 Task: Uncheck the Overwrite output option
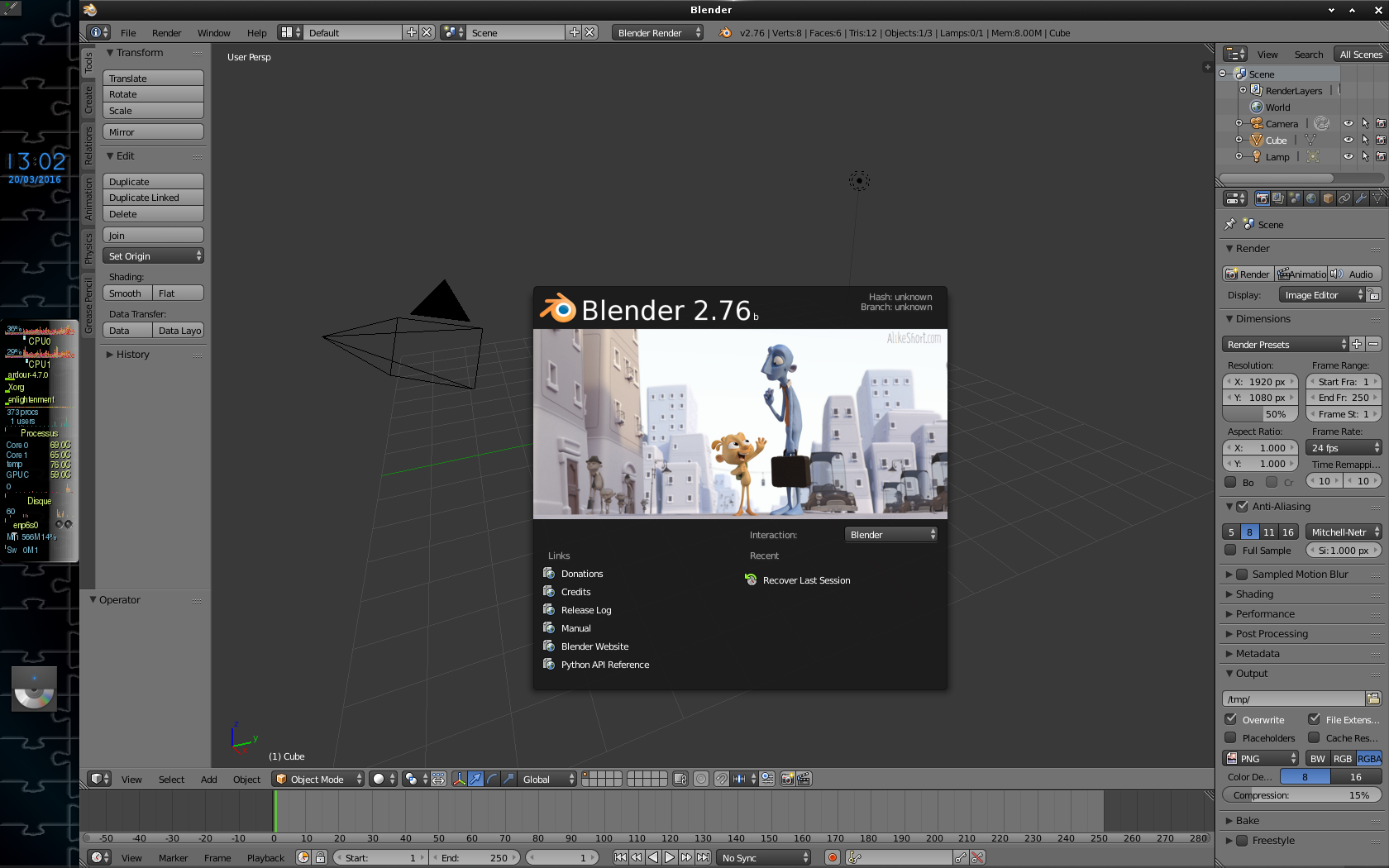point(1231,719)
